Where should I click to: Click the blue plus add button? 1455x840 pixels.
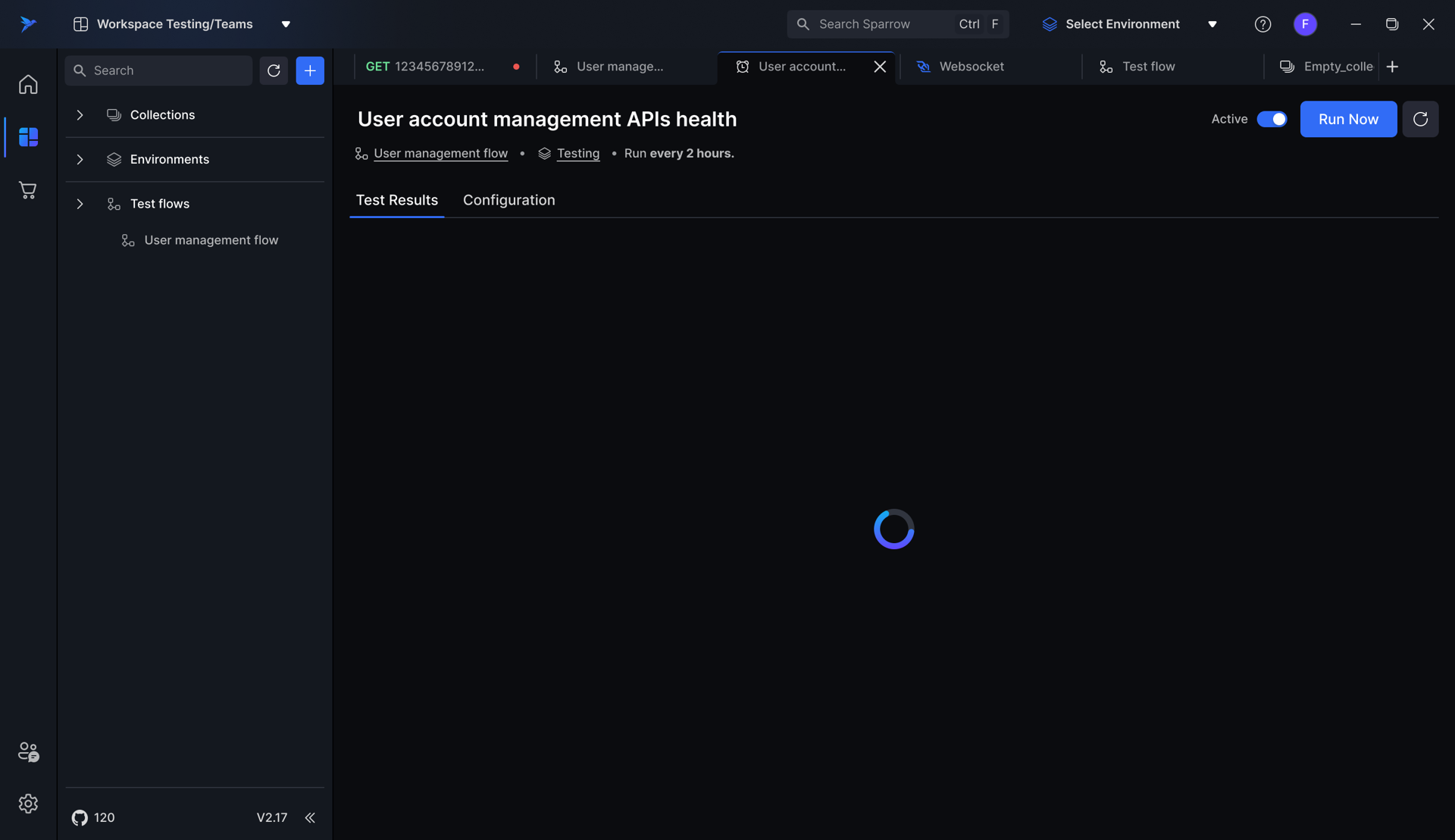click(310, 70)
